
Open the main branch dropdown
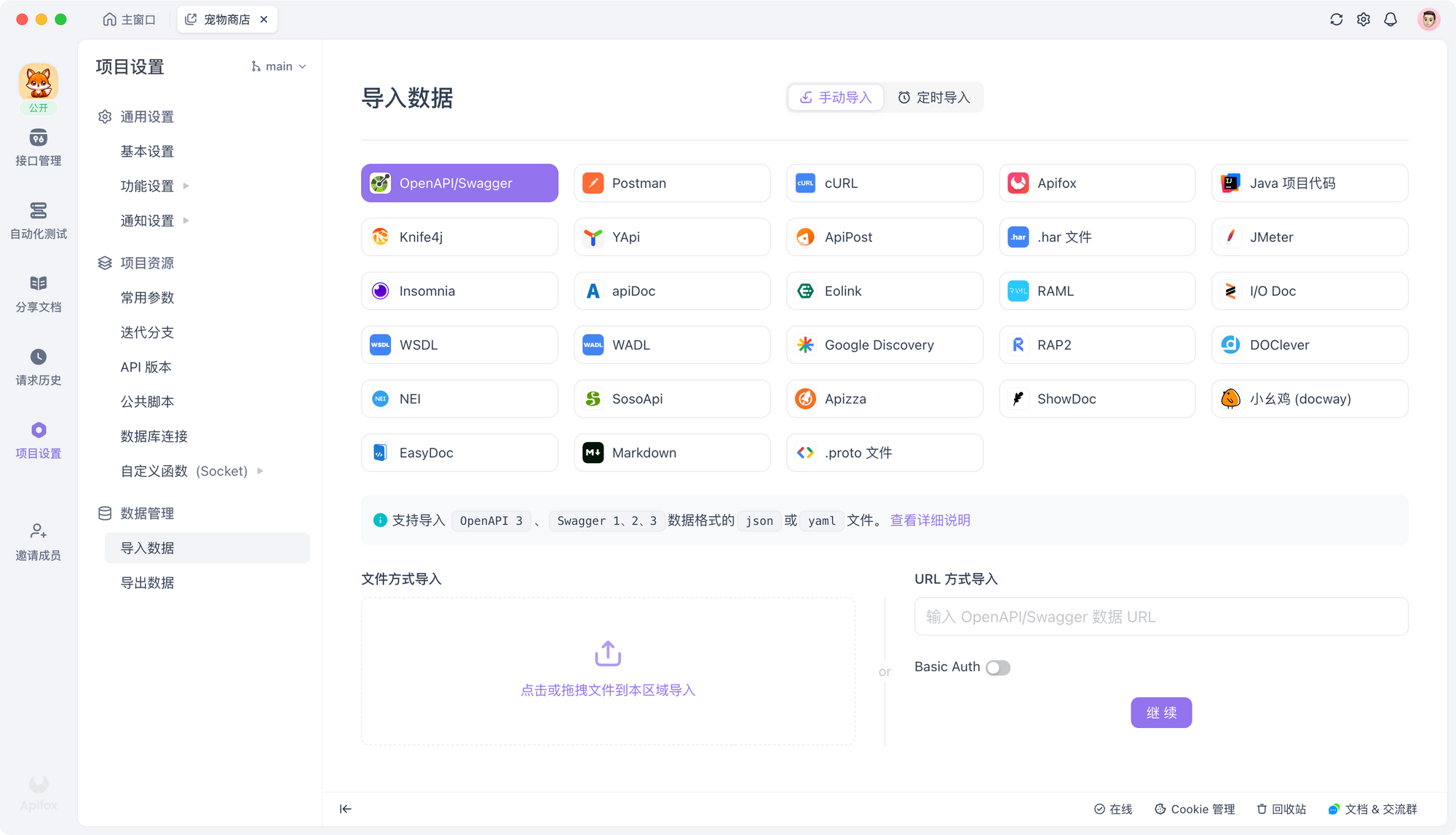(x=278, y=66)
